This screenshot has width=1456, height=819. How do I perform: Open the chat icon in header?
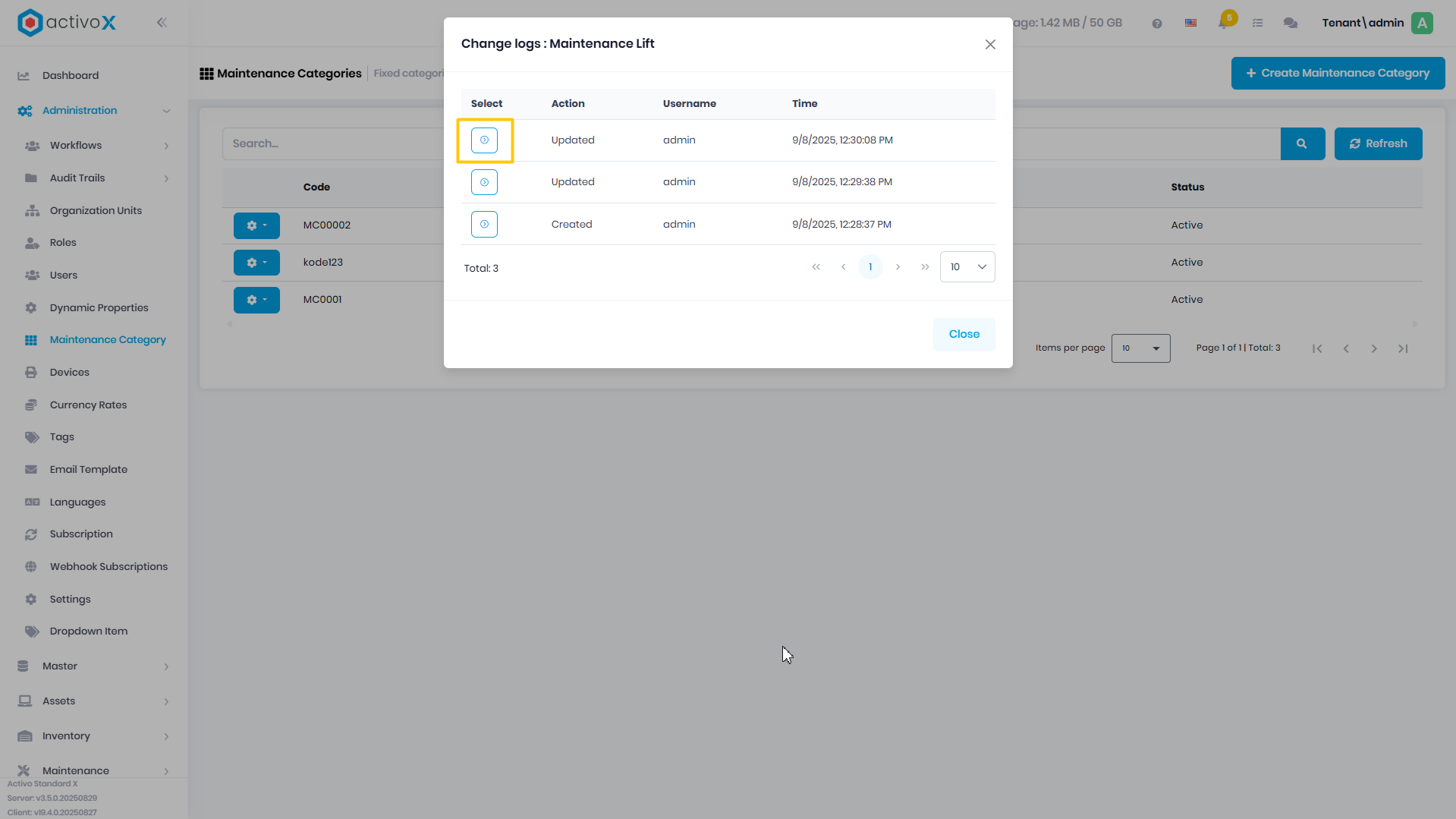tap(1290, 24)
